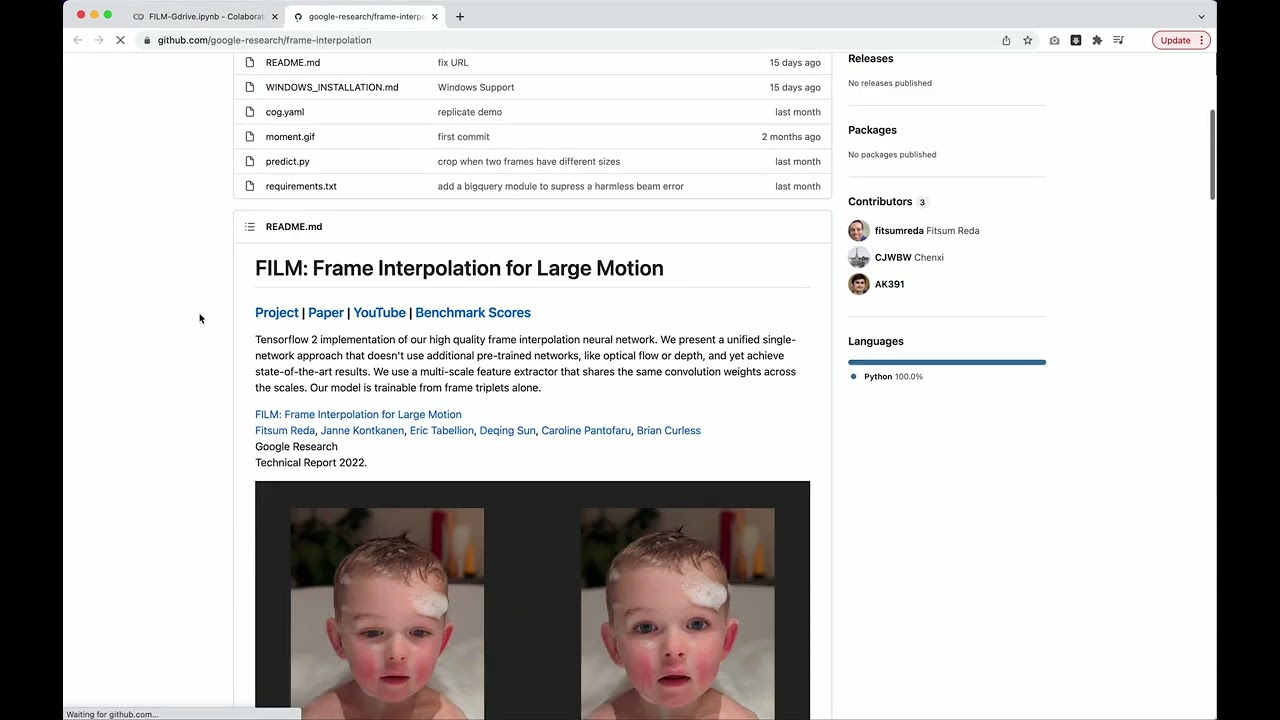The image size is (1280, 720).
Task: Click the share page icon in address bar
Action: pyautogui.click(x=1006, y=40)
